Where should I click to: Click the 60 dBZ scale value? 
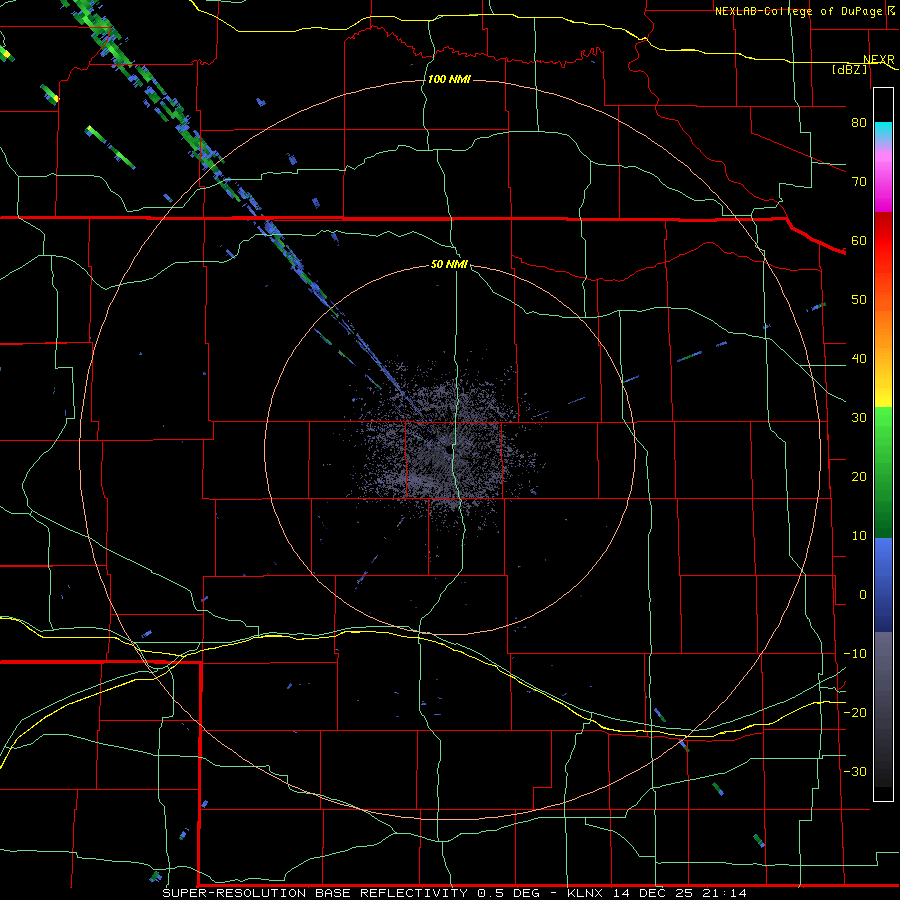click(x=859, y=240)
